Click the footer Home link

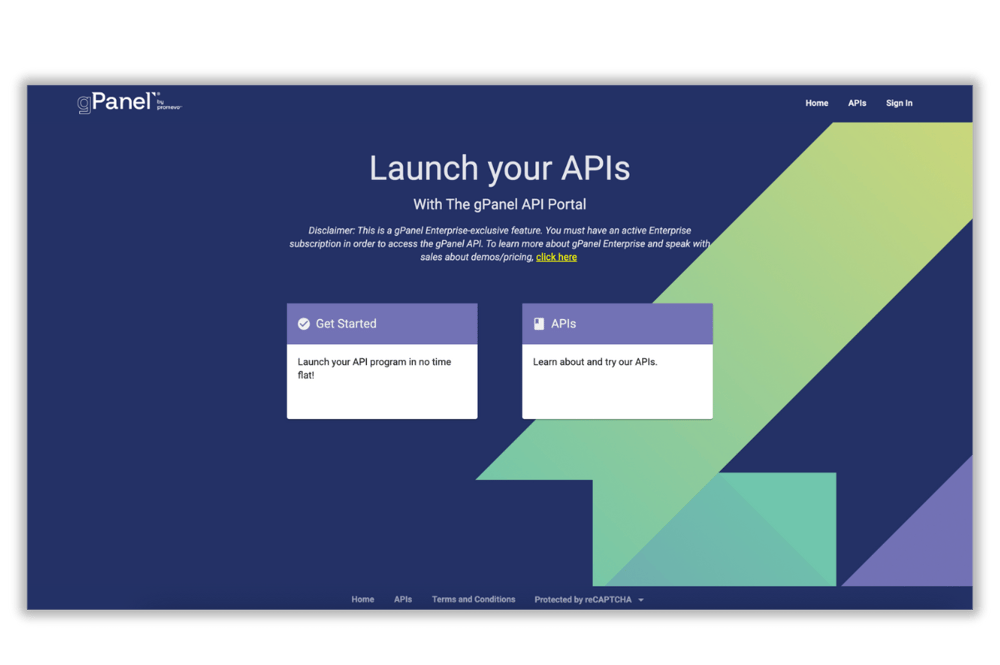(362, 599)
